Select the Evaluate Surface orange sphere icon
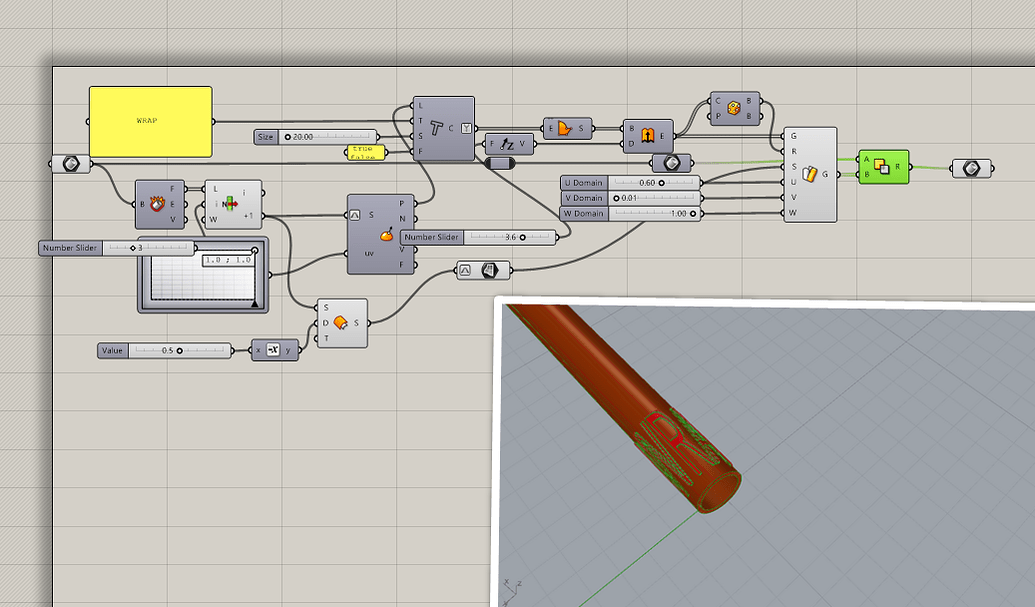The image size is (1035, 607). [x=386, y=237]
